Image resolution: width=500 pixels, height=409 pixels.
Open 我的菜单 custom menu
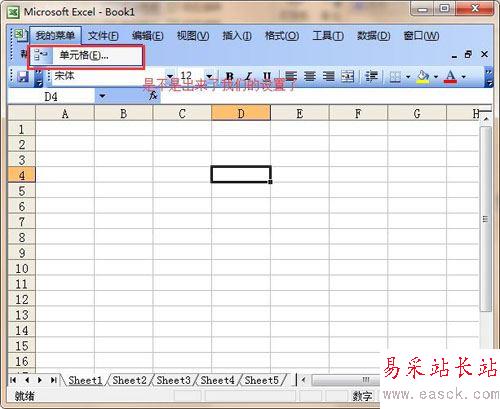(x=55, y=35)
